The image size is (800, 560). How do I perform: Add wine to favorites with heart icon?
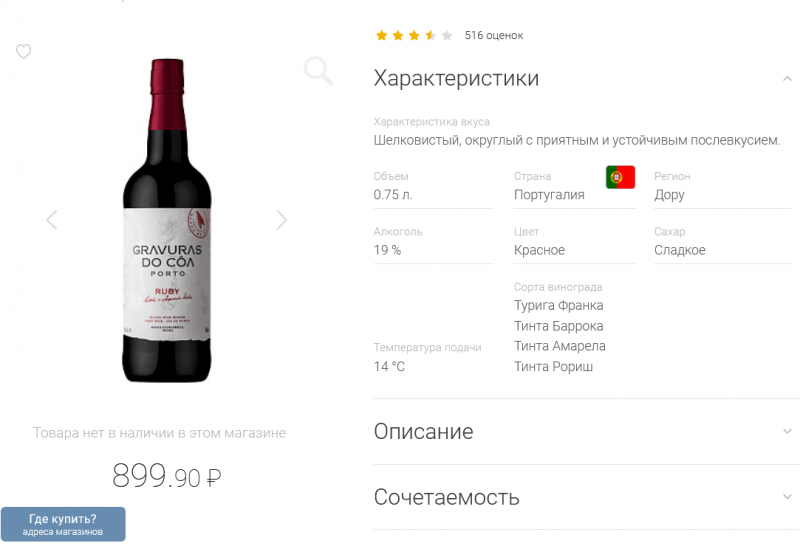(x=24, y=52)
